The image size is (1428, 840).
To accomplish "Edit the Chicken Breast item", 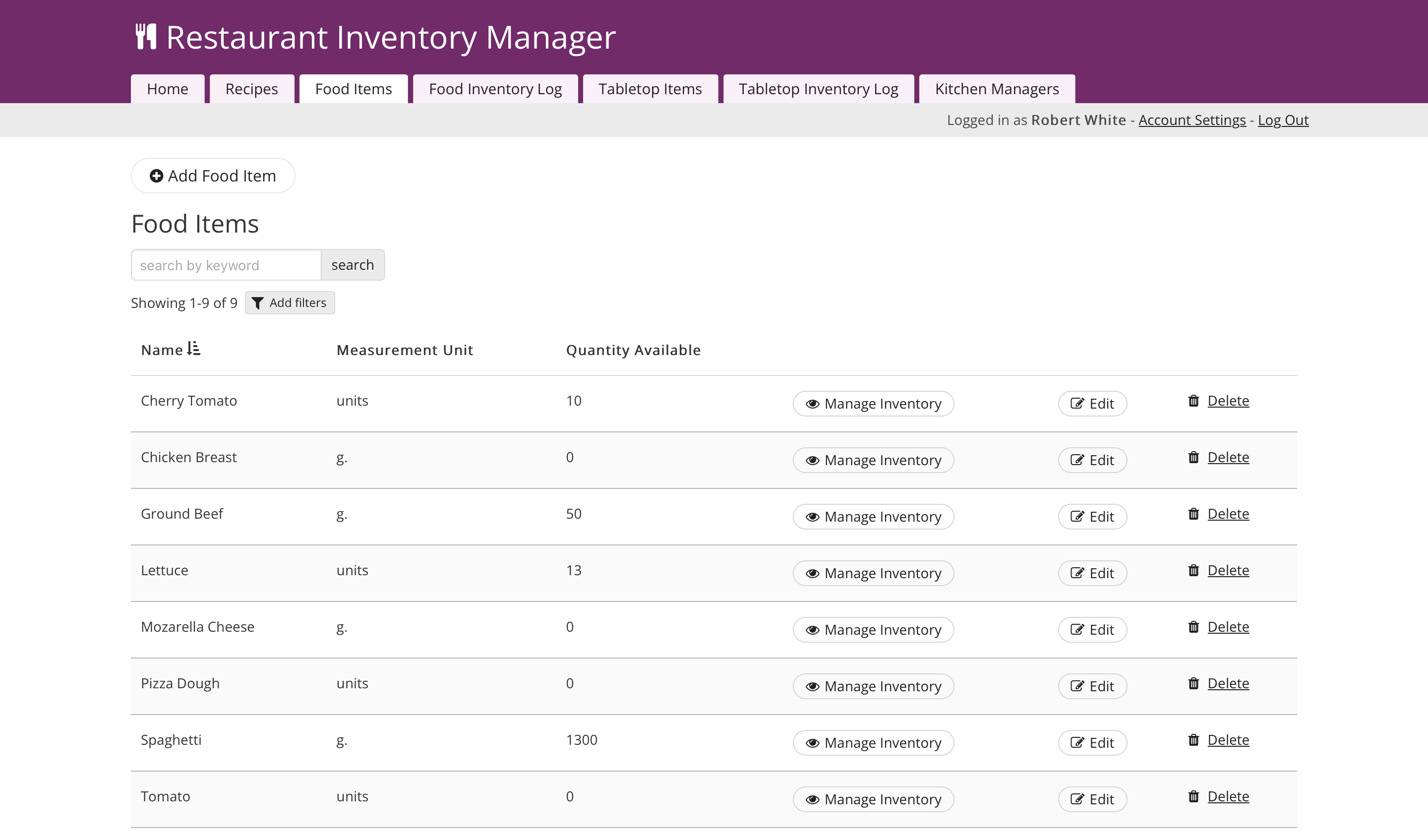I will coord(1092,460).
